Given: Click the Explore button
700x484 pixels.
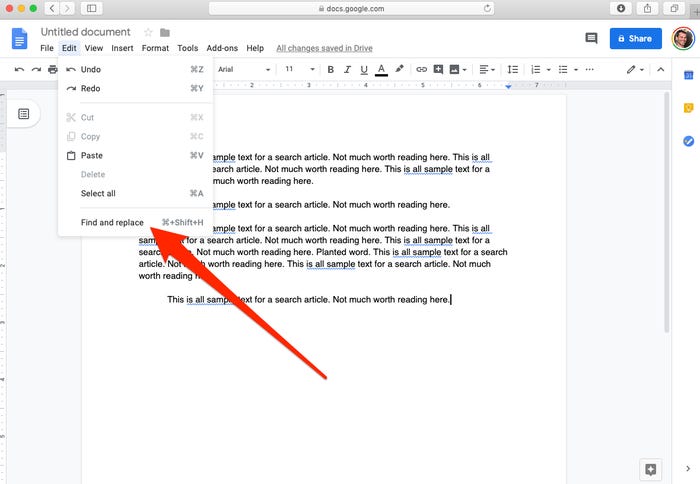Looking at the screenshot, I should pyautogui.click(x=650, y=469).
